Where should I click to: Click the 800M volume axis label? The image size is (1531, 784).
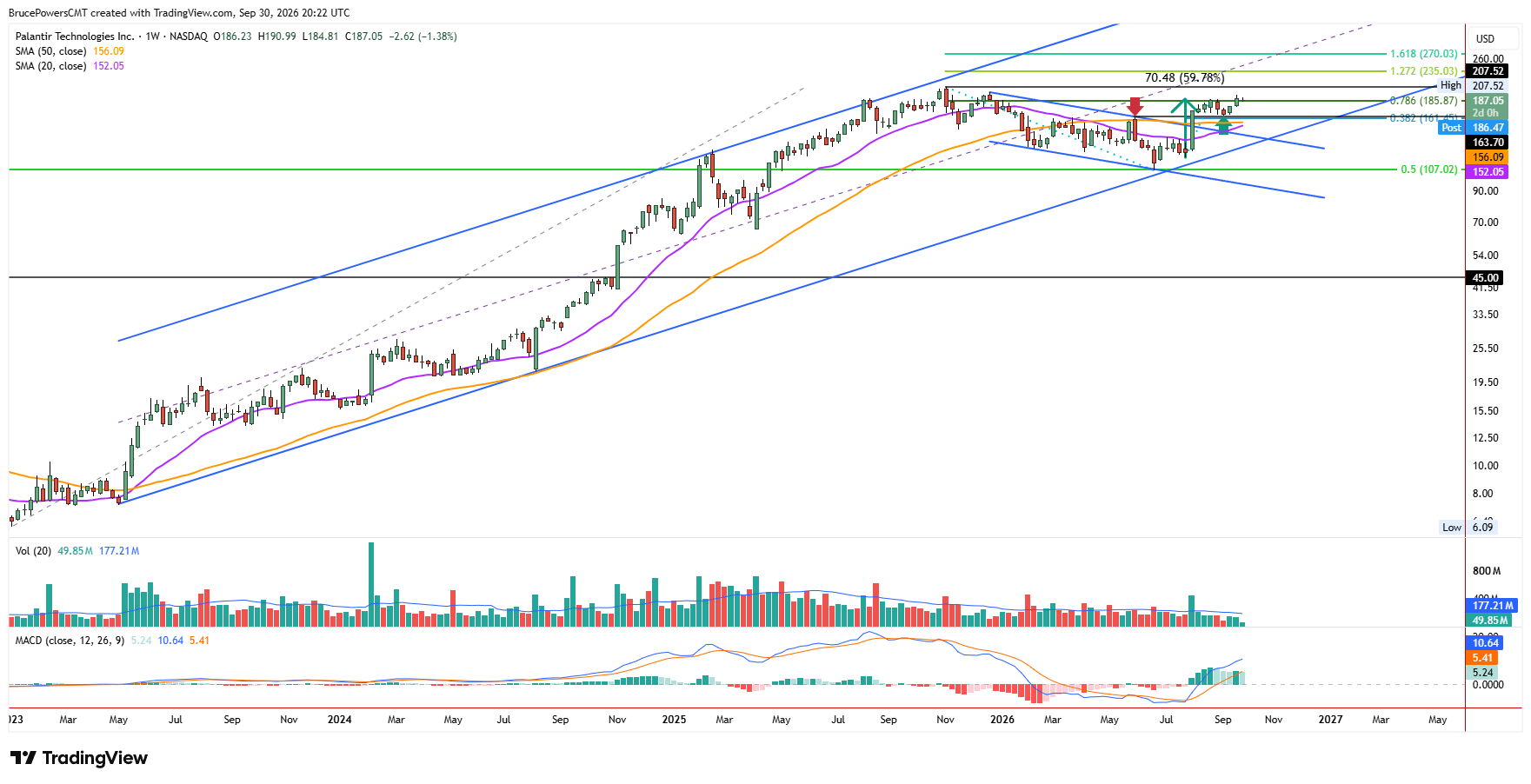[x=1487, y=571]
